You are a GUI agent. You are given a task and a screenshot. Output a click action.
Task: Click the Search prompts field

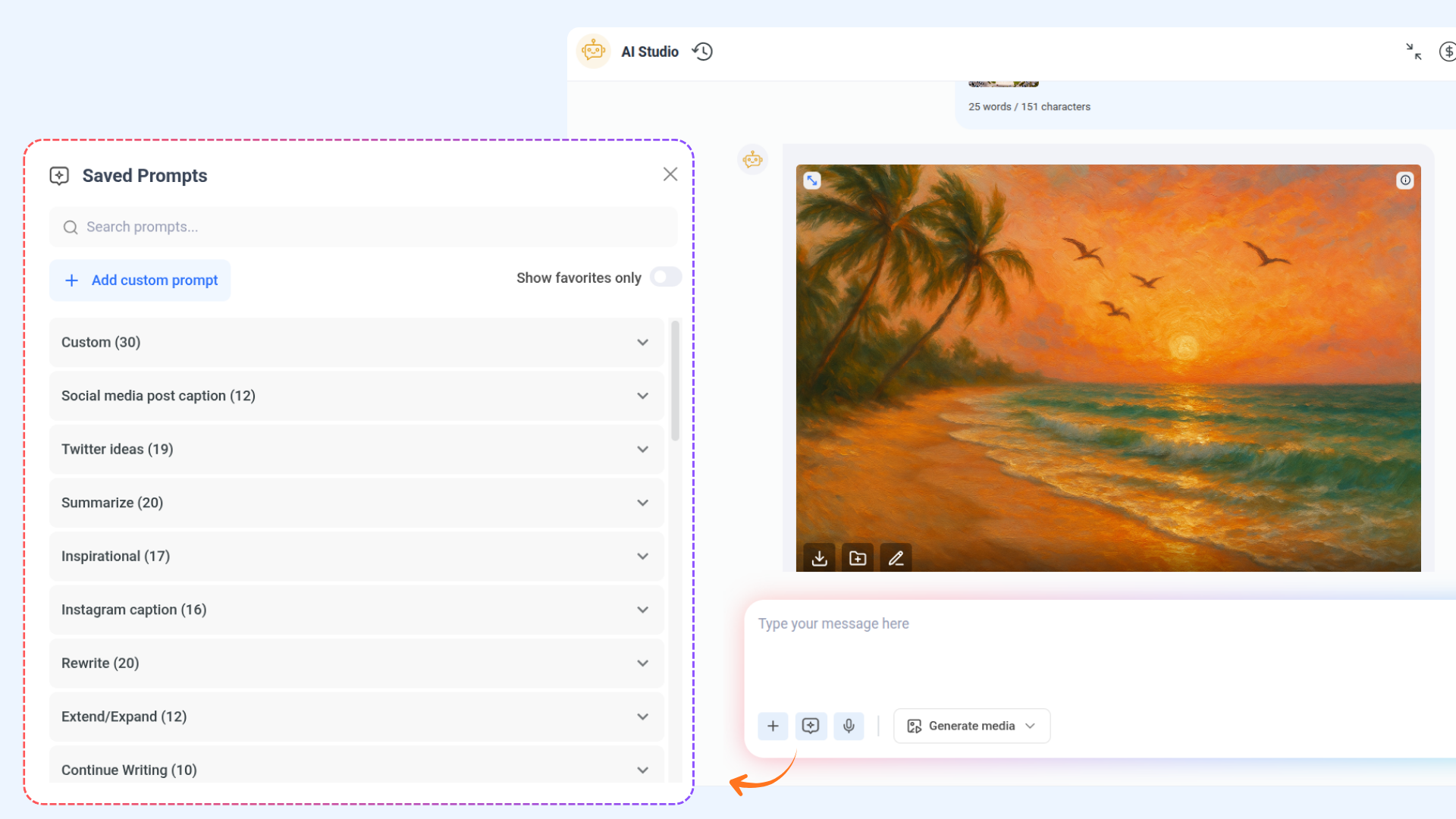pyautogui.click(x=364, y=227)
